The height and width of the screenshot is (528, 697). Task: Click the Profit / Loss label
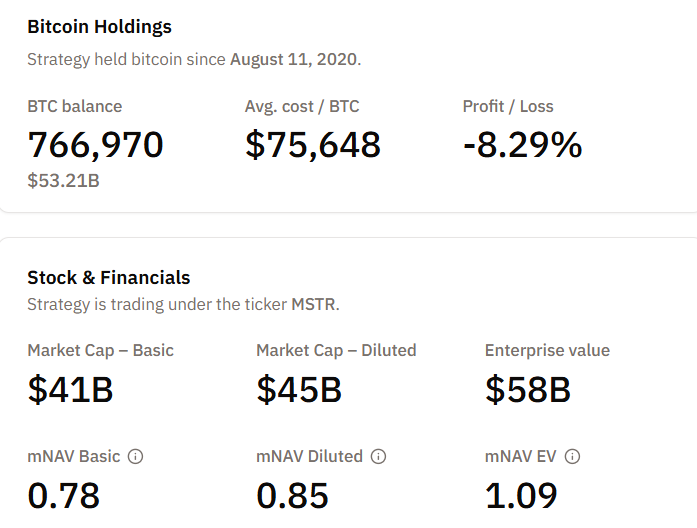pyautogui.click(x=508, y=106)
